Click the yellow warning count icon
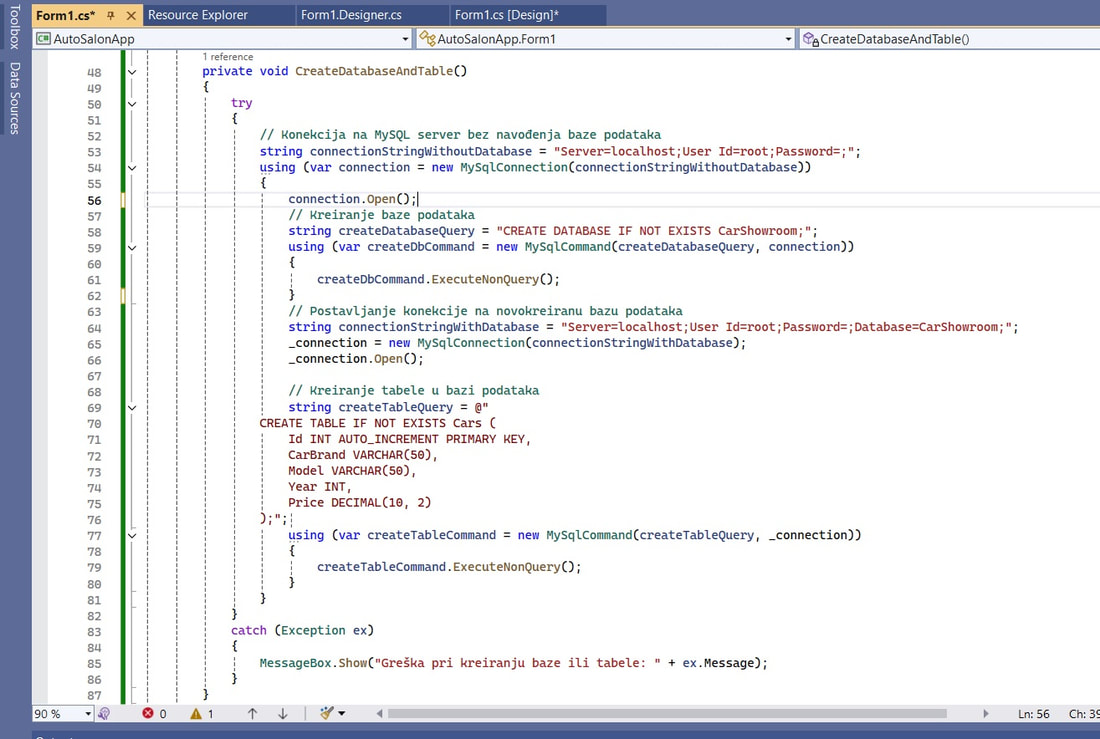1100x739 pixels. pos(196,714)
